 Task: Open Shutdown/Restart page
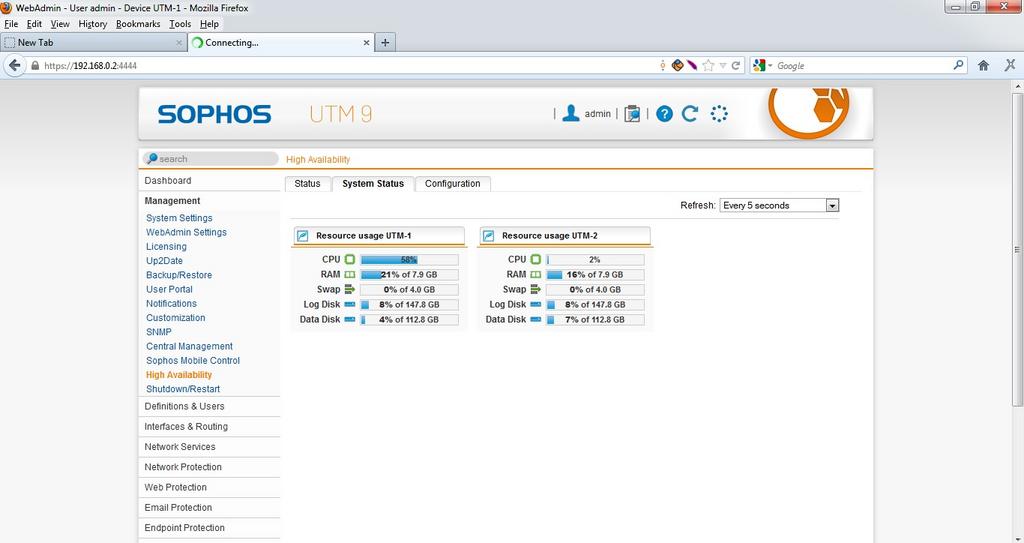click(x=183, y=389)
